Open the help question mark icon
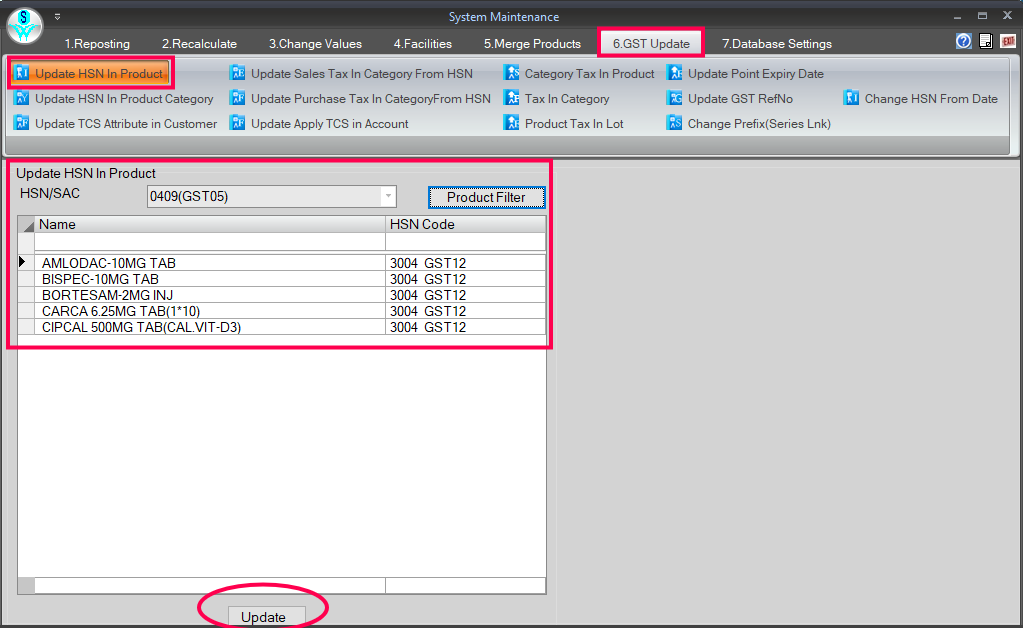 [x=963, y=41]
